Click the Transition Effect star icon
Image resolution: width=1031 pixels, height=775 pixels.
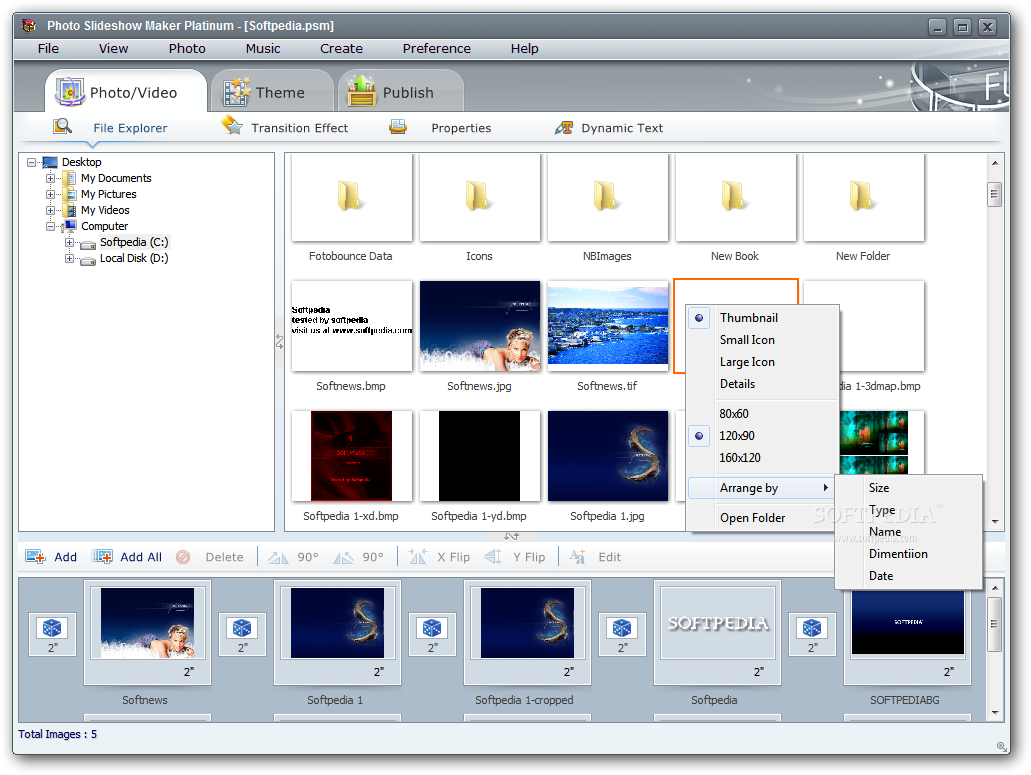(231, 125)
